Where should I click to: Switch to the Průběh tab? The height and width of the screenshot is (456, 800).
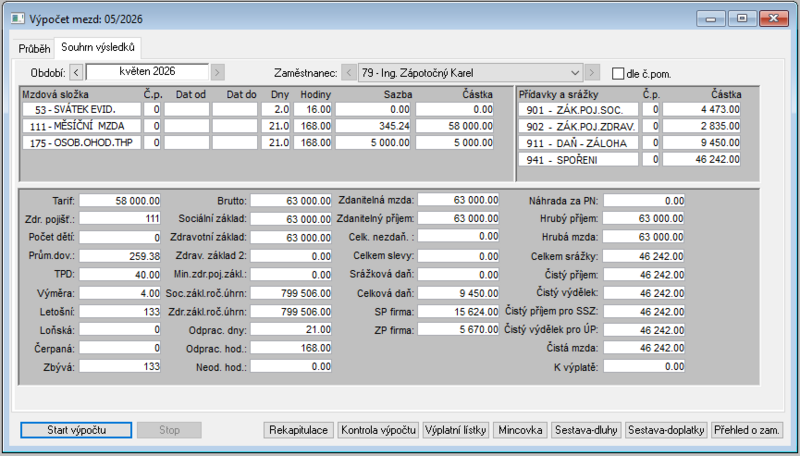34,48
